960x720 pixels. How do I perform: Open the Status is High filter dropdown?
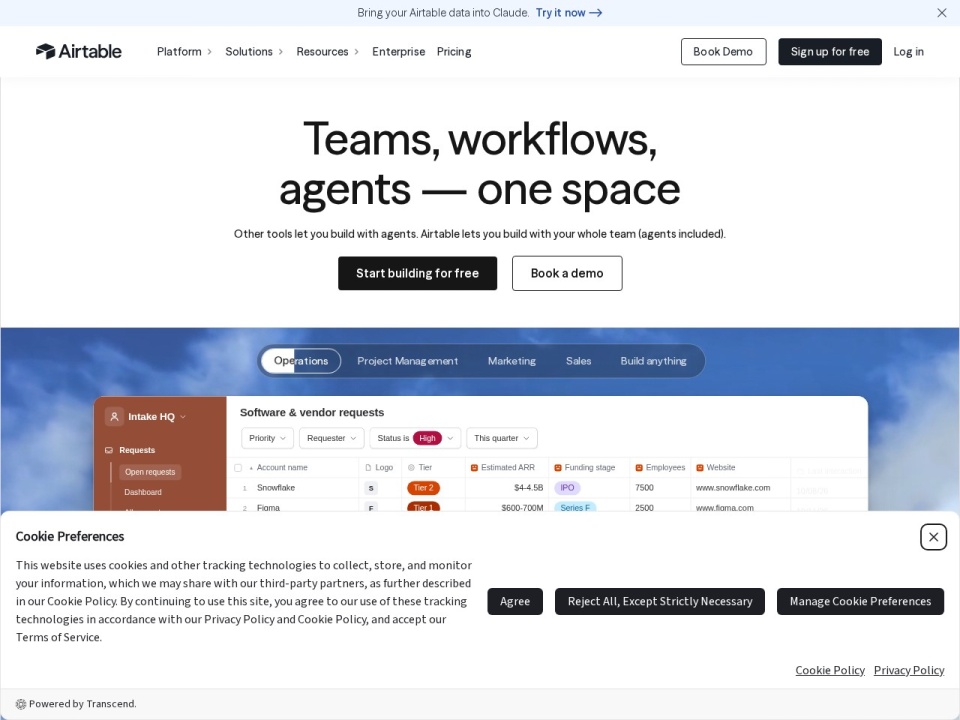click(415, 438)
